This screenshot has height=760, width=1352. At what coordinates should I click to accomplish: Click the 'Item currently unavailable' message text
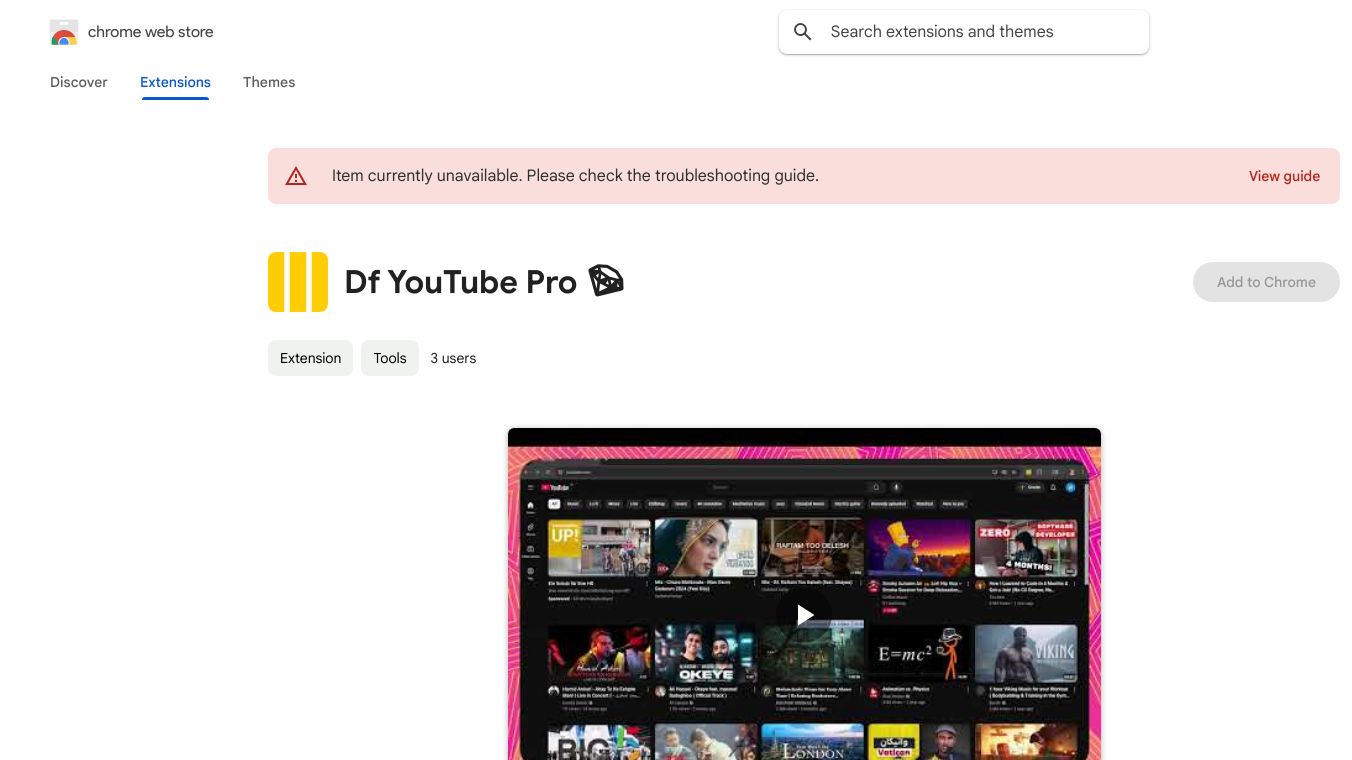pyautogui.click(x=575, y=176)
